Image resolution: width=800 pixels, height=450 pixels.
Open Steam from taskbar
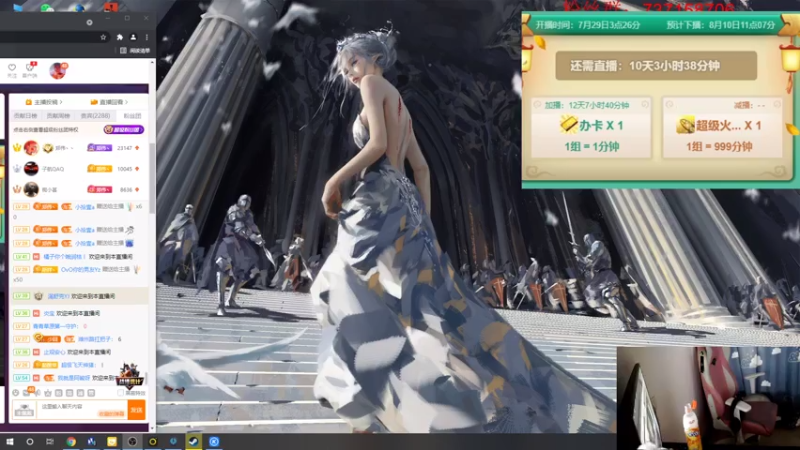tap(193, 441)
